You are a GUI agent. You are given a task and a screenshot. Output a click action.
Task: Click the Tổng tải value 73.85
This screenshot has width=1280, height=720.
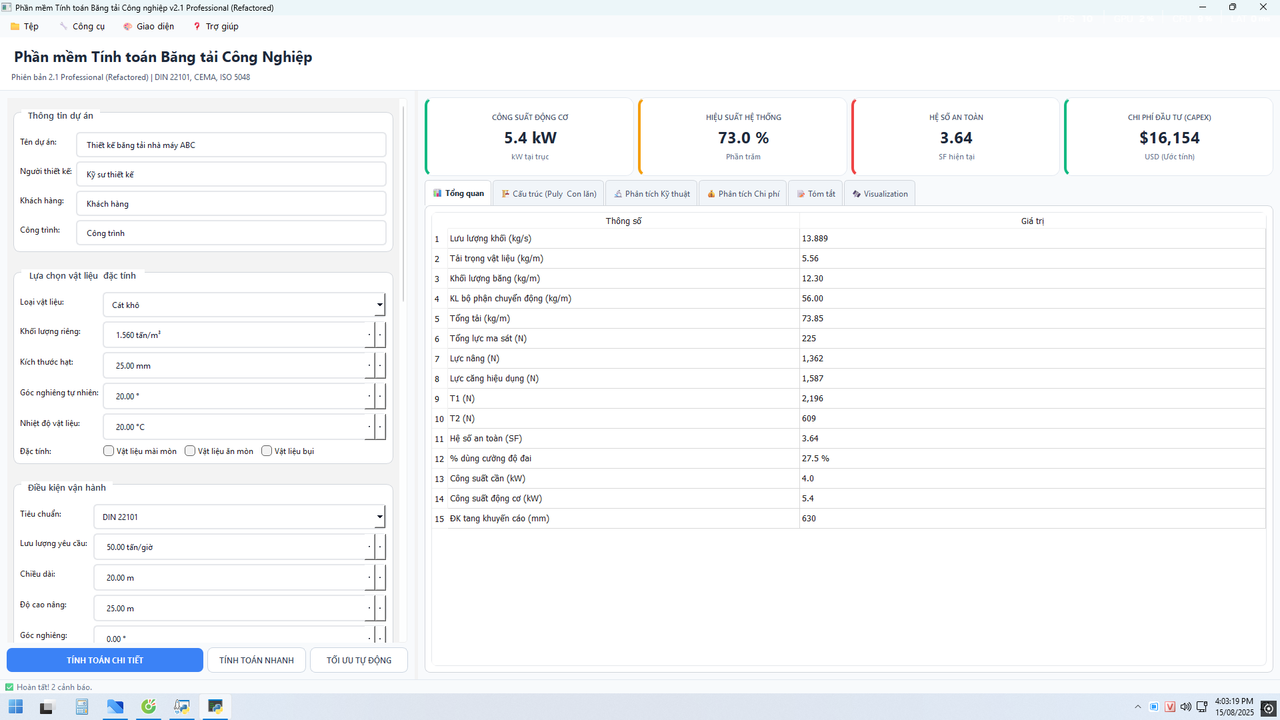(1033, 318)
